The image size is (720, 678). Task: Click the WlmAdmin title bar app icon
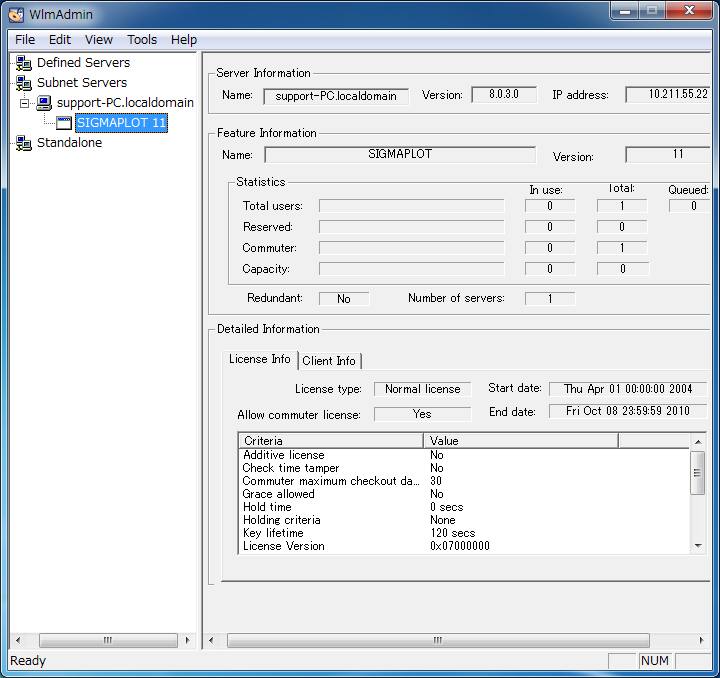coord(16,15)
